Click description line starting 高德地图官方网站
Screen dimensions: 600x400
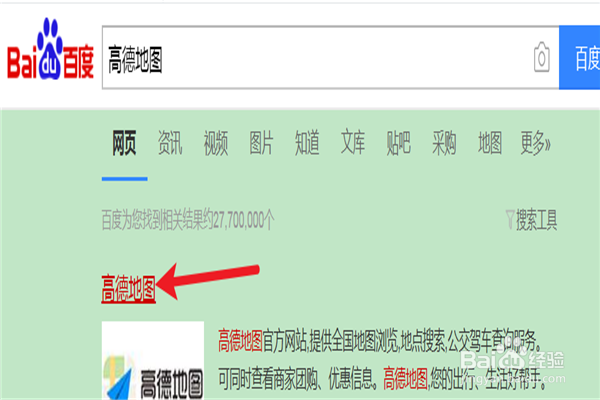pos(380,341)
